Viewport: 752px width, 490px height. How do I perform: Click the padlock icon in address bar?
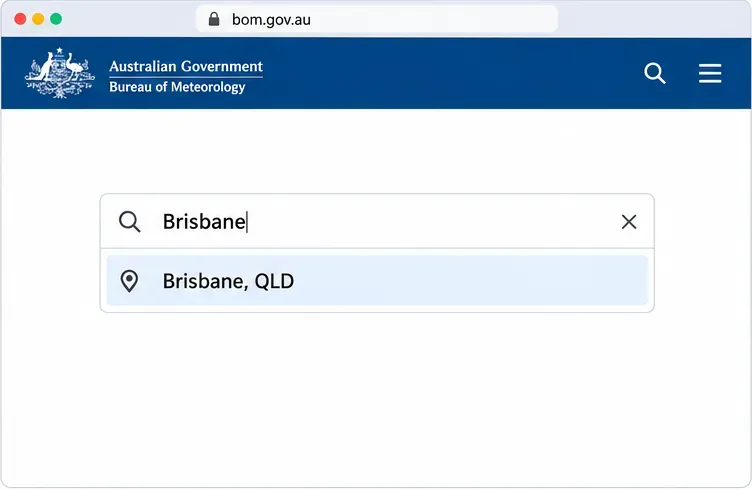pos(214,19)
